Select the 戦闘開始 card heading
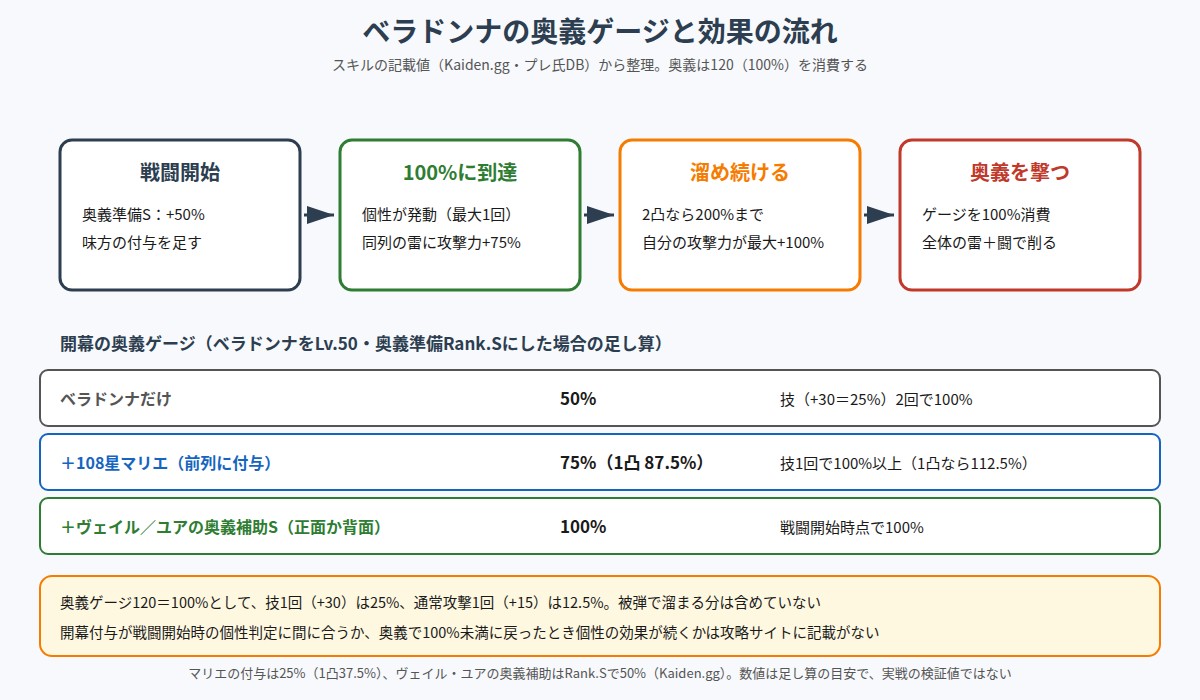This screenshot has height=700, width=1200. tap(180, 172)
